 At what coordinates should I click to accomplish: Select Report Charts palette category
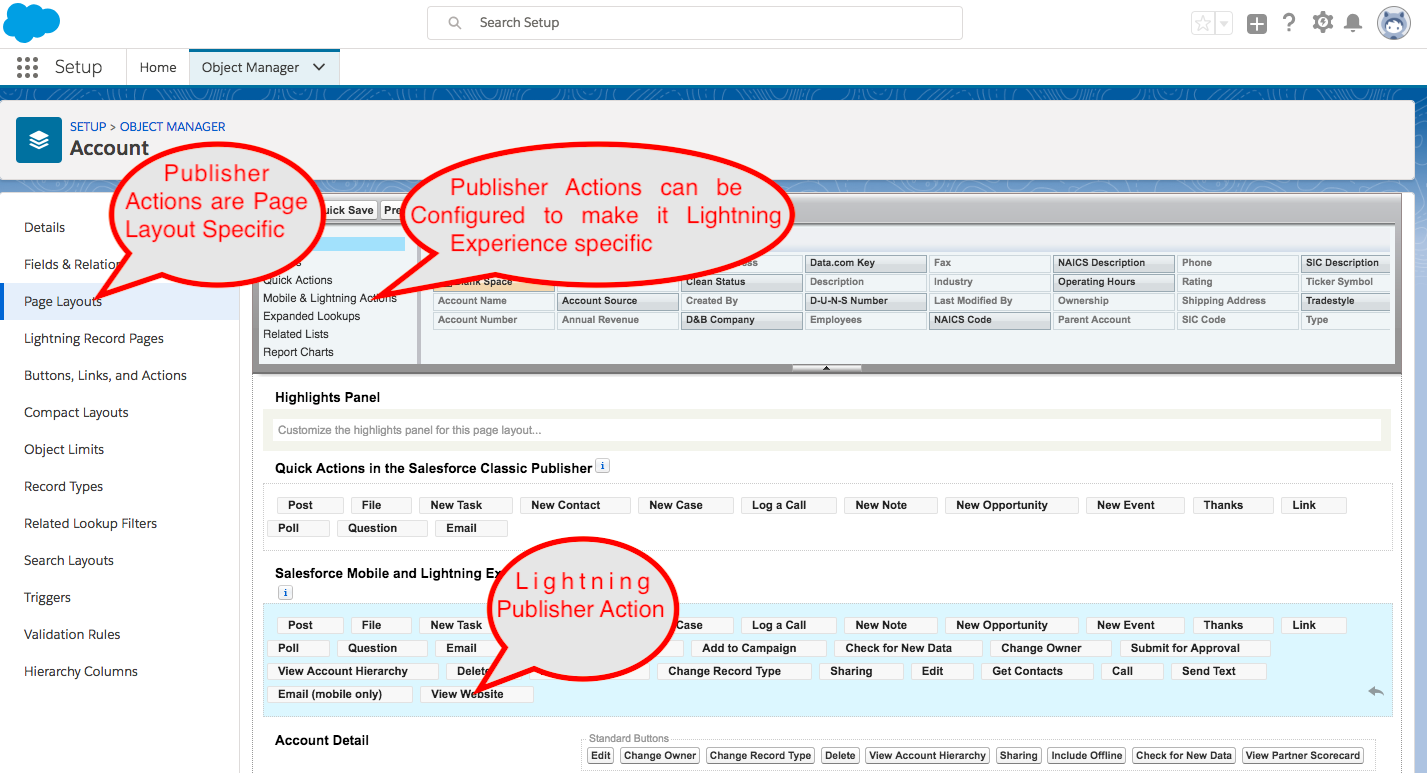point(298,352)
